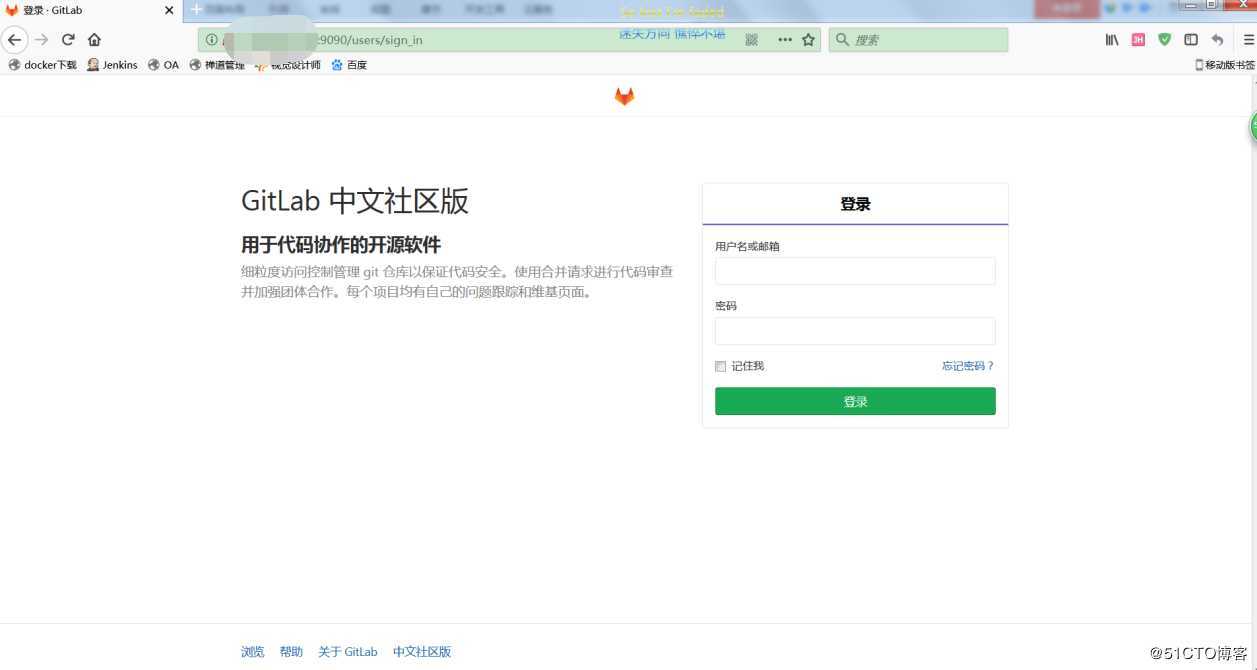This screenshot has width=1257, height=670.
Task: Enable the 记住我 checkbox
Action: coord(720,366)
